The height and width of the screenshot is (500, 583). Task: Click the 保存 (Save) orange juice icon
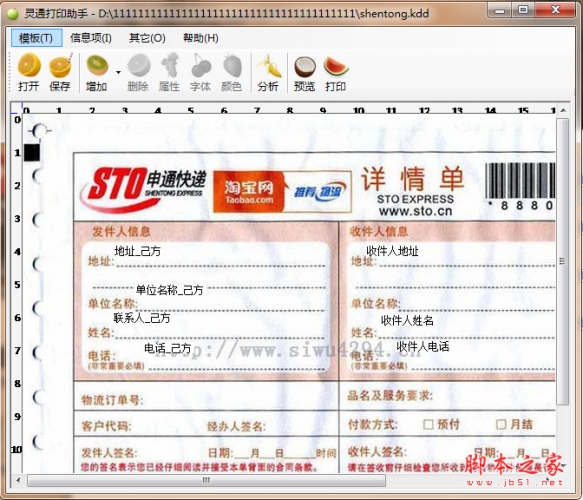61,66
